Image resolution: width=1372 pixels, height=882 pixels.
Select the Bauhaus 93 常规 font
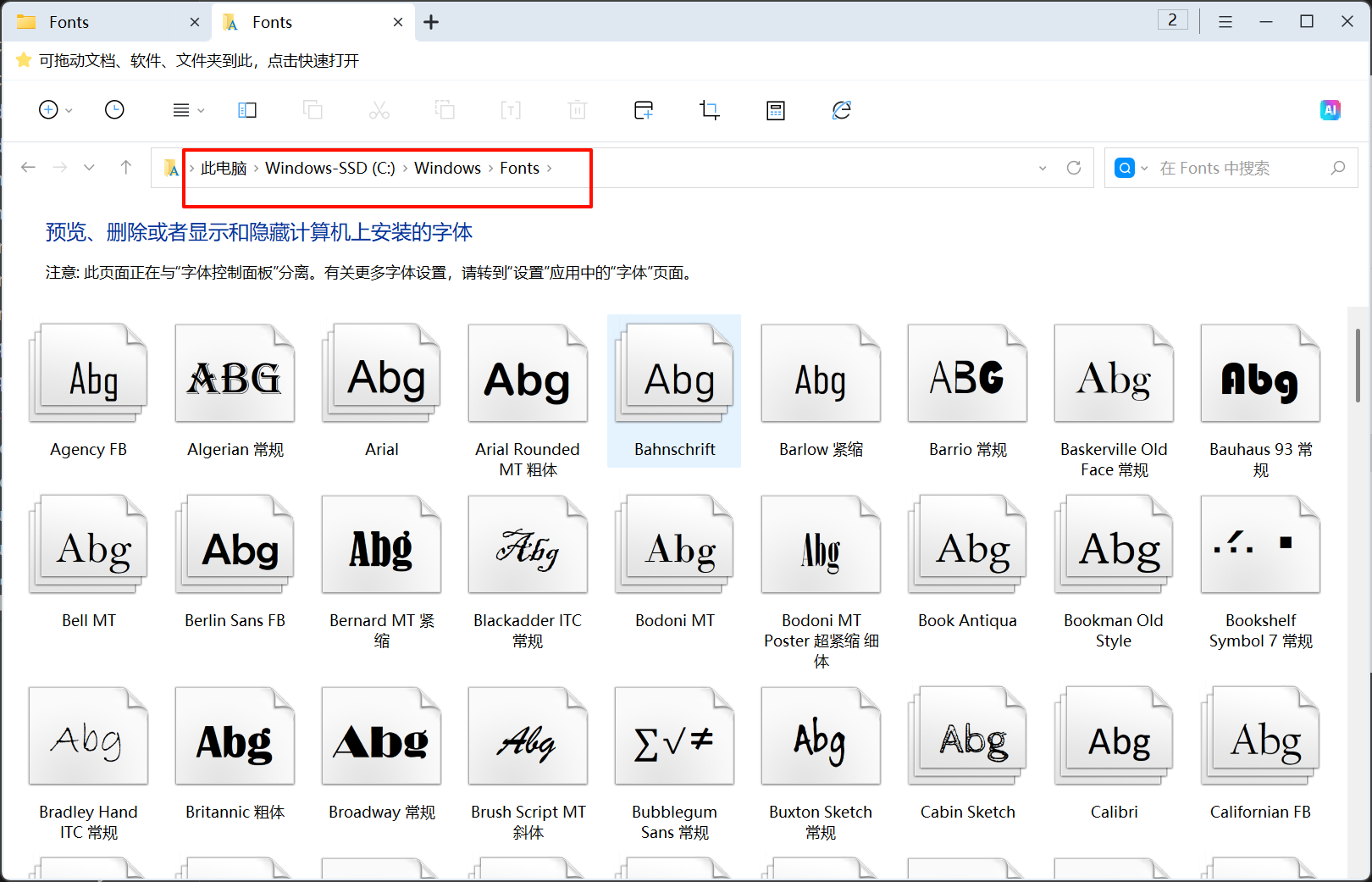click(1261, 401)
